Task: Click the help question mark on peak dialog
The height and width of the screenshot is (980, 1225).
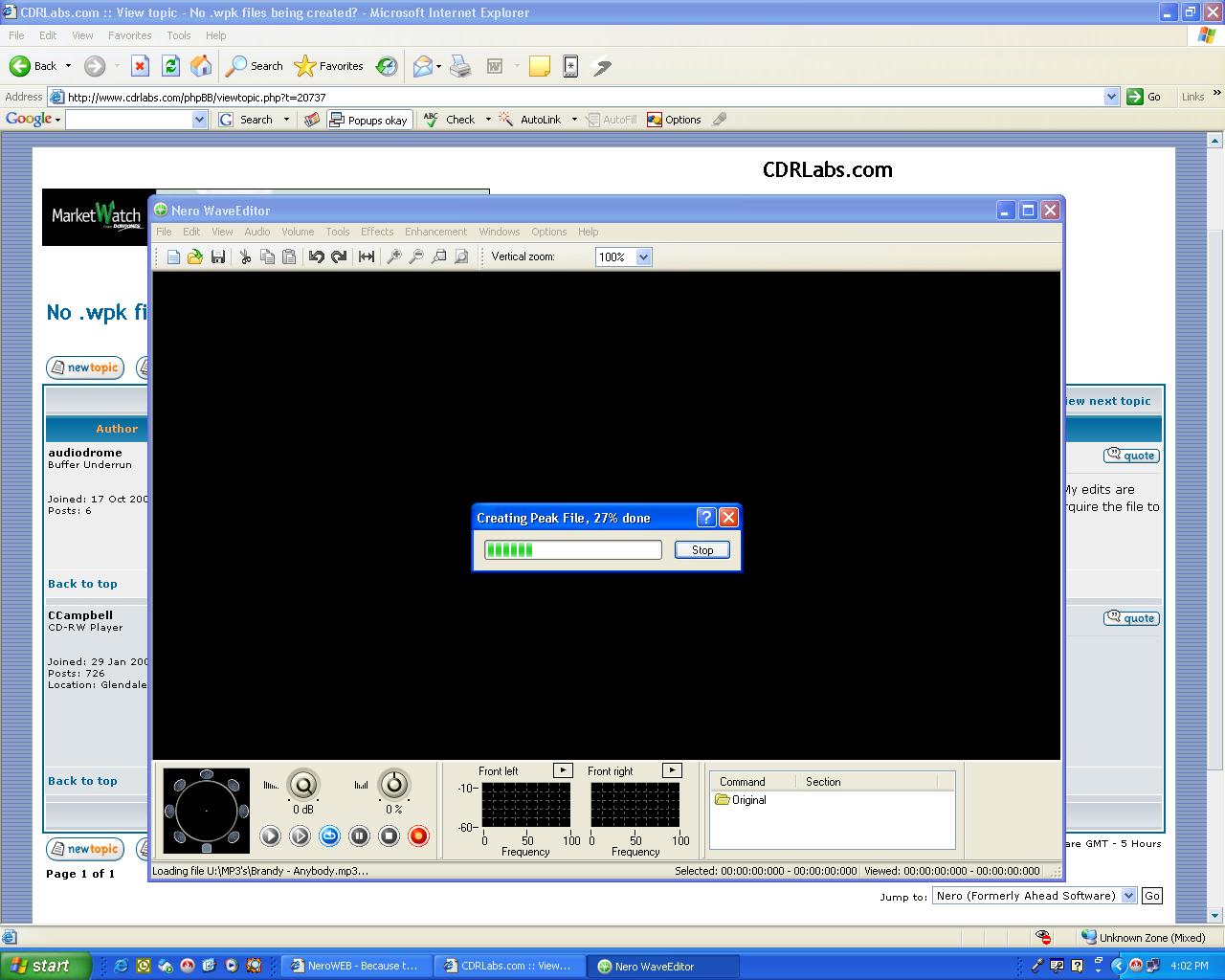Action: [706, 518]
